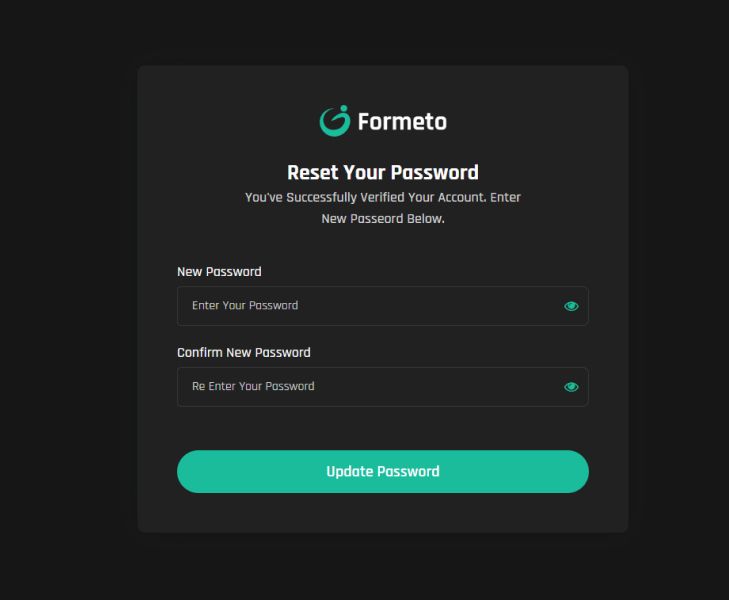Click the small dot atop the Formeto logo
This screenshot has width=729, height=600.
point(344,109)
